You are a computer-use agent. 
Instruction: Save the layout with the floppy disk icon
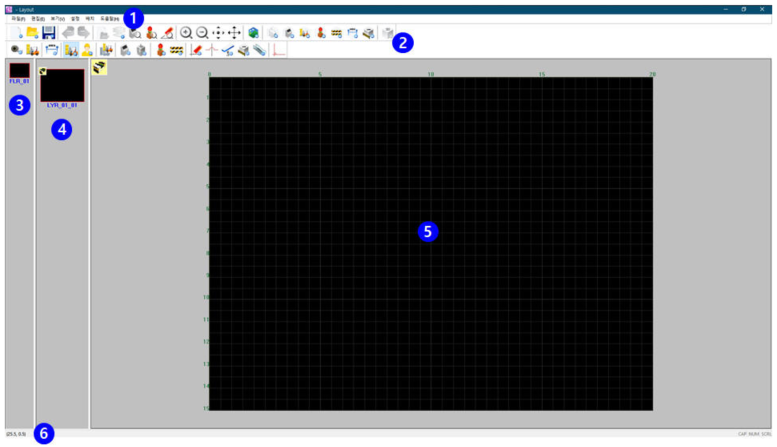pos(48,33)
